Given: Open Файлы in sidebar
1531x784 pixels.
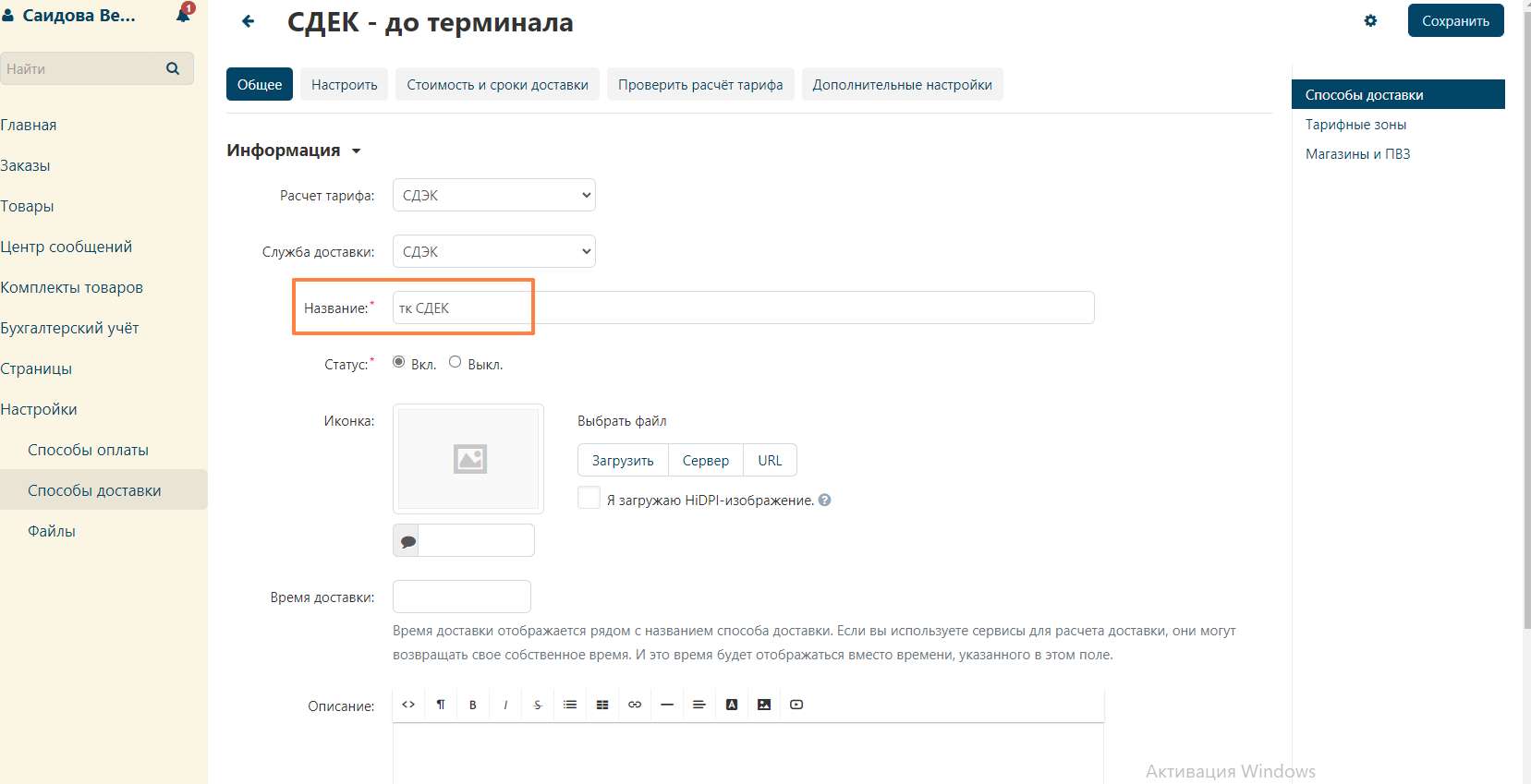Looking at the screenshot, I should [52, 531].
